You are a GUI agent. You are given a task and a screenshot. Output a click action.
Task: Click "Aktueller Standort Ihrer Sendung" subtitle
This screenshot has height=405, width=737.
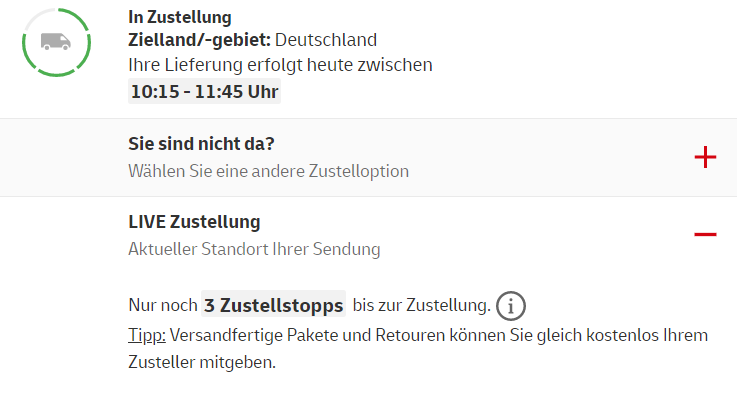pos(254,248)
